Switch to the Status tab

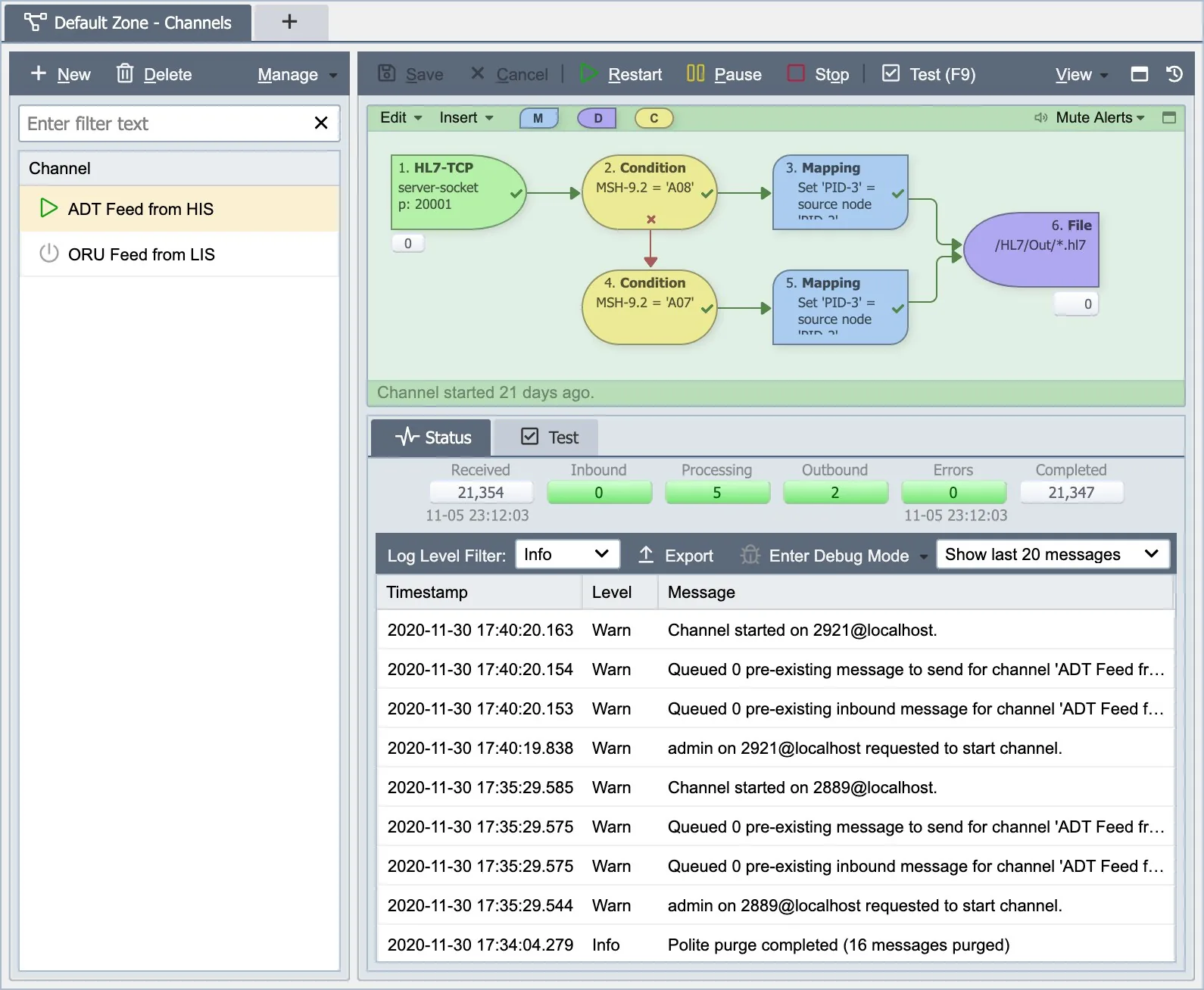pos(432,437)
